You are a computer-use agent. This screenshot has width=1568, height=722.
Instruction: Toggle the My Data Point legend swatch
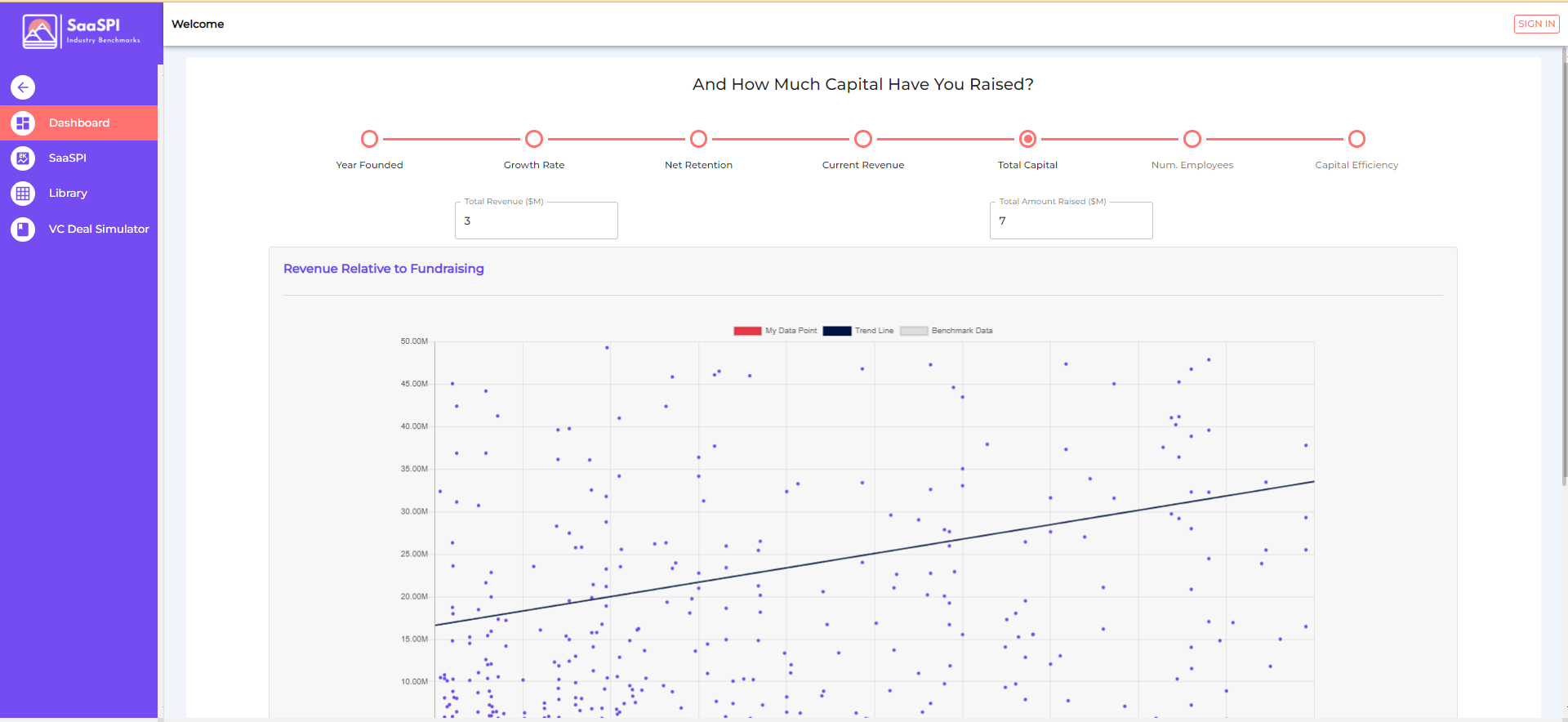(x=747, y=331)
